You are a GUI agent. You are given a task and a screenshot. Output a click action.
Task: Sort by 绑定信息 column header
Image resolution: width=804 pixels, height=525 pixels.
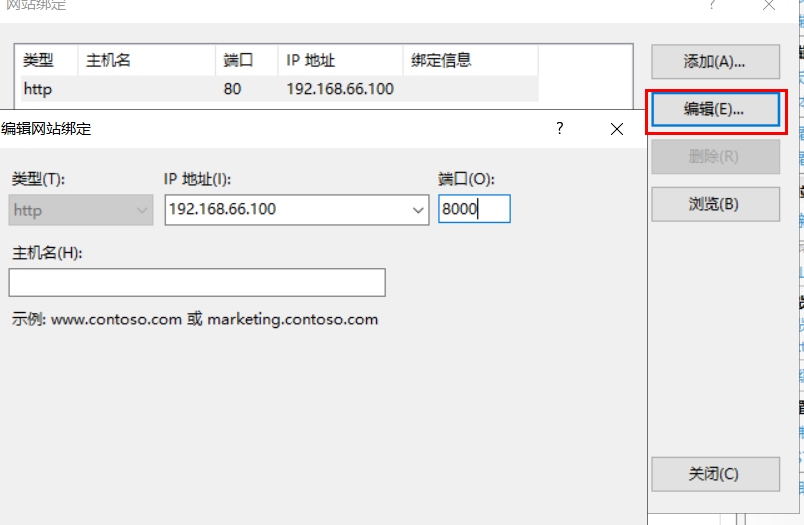pos(471,60)
